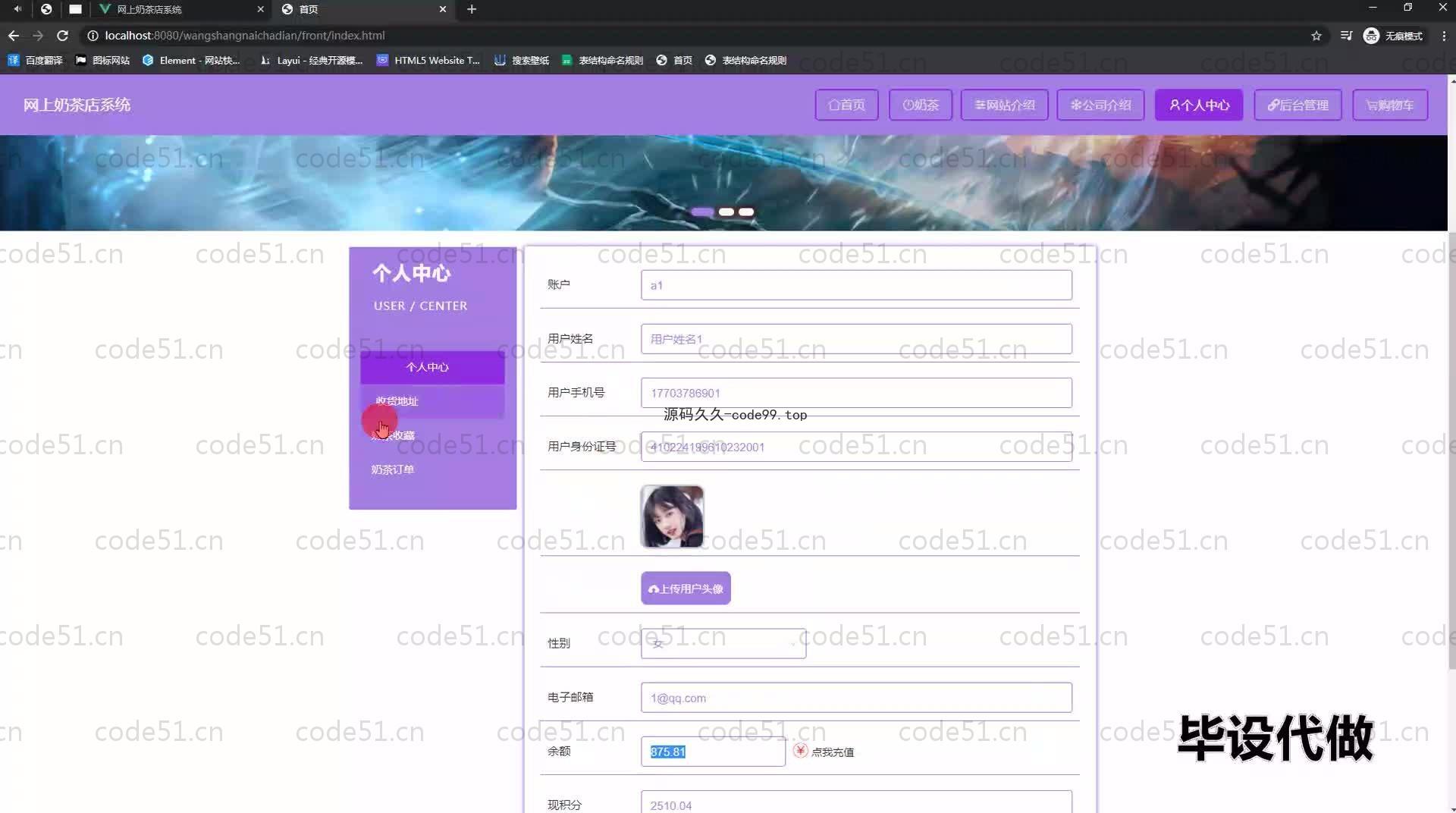The height and width of the screenshot is (813, 1456).
Task: Open the 搜索壁纸 bookmark
Action: point(522,61)
